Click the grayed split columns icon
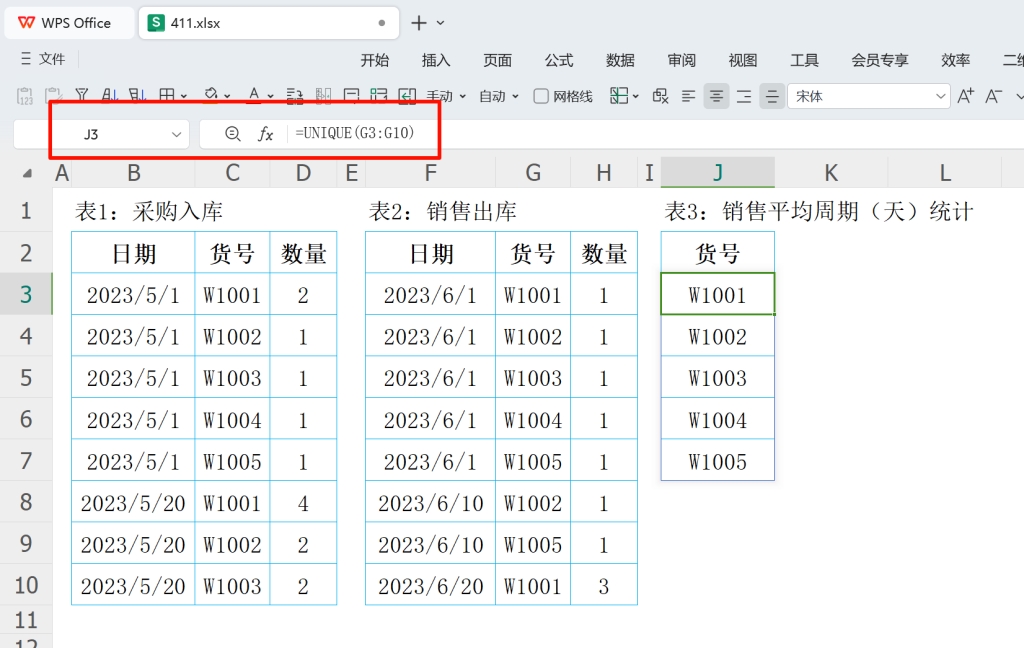The height and width of the screenshot is (648, 1024). point(323,96)
